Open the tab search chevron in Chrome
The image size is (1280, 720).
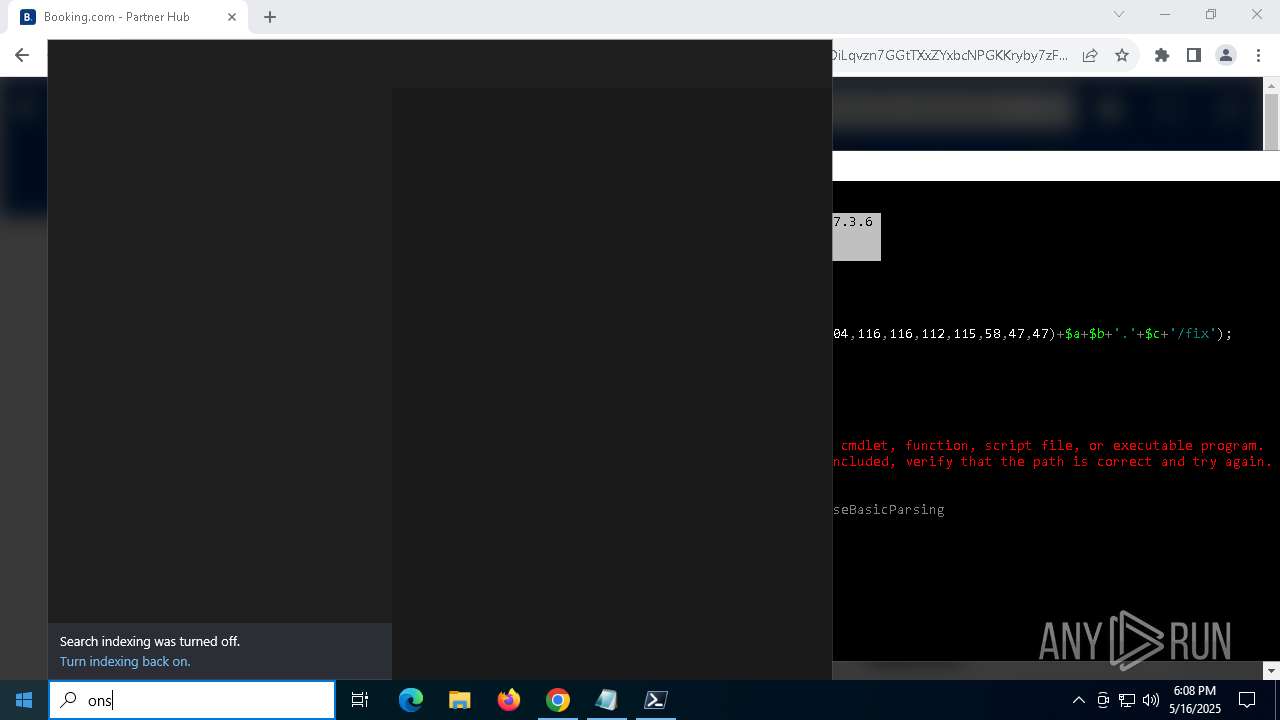point(1119,15)
